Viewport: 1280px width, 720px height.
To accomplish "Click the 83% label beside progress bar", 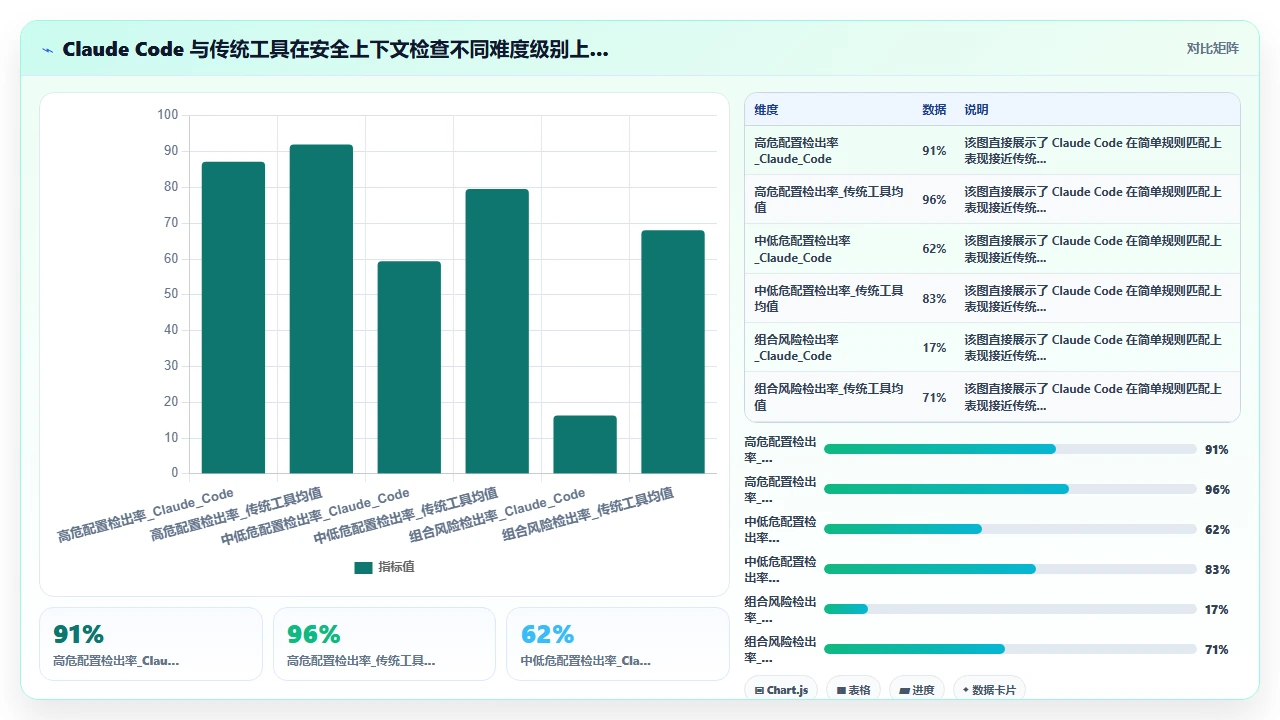I will pos(1217,569).
